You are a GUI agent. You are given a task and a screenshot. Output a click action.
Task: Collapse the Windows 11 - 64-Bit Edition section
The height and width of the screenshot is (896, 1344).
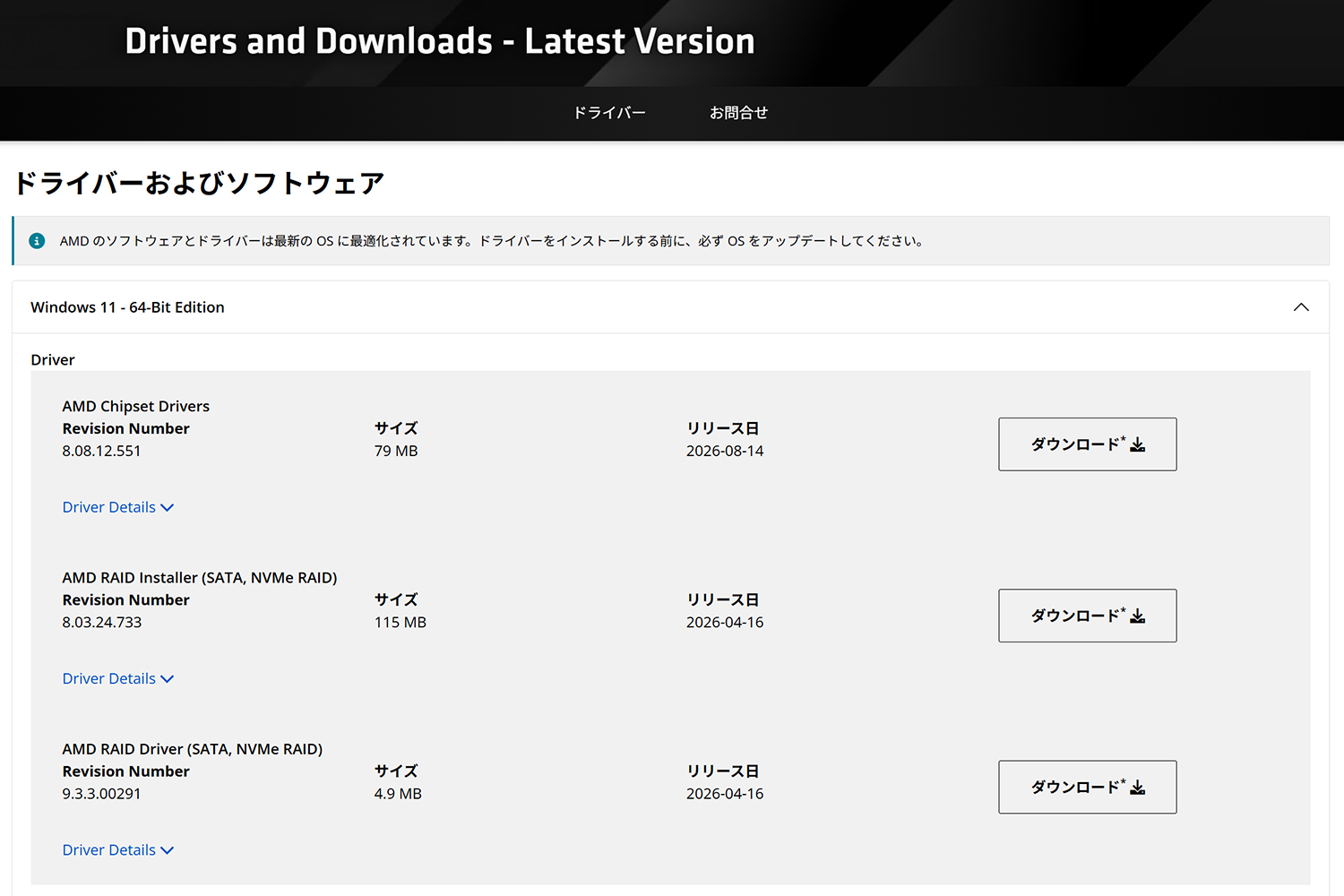pyautogui.click(x=1301, y=307)
